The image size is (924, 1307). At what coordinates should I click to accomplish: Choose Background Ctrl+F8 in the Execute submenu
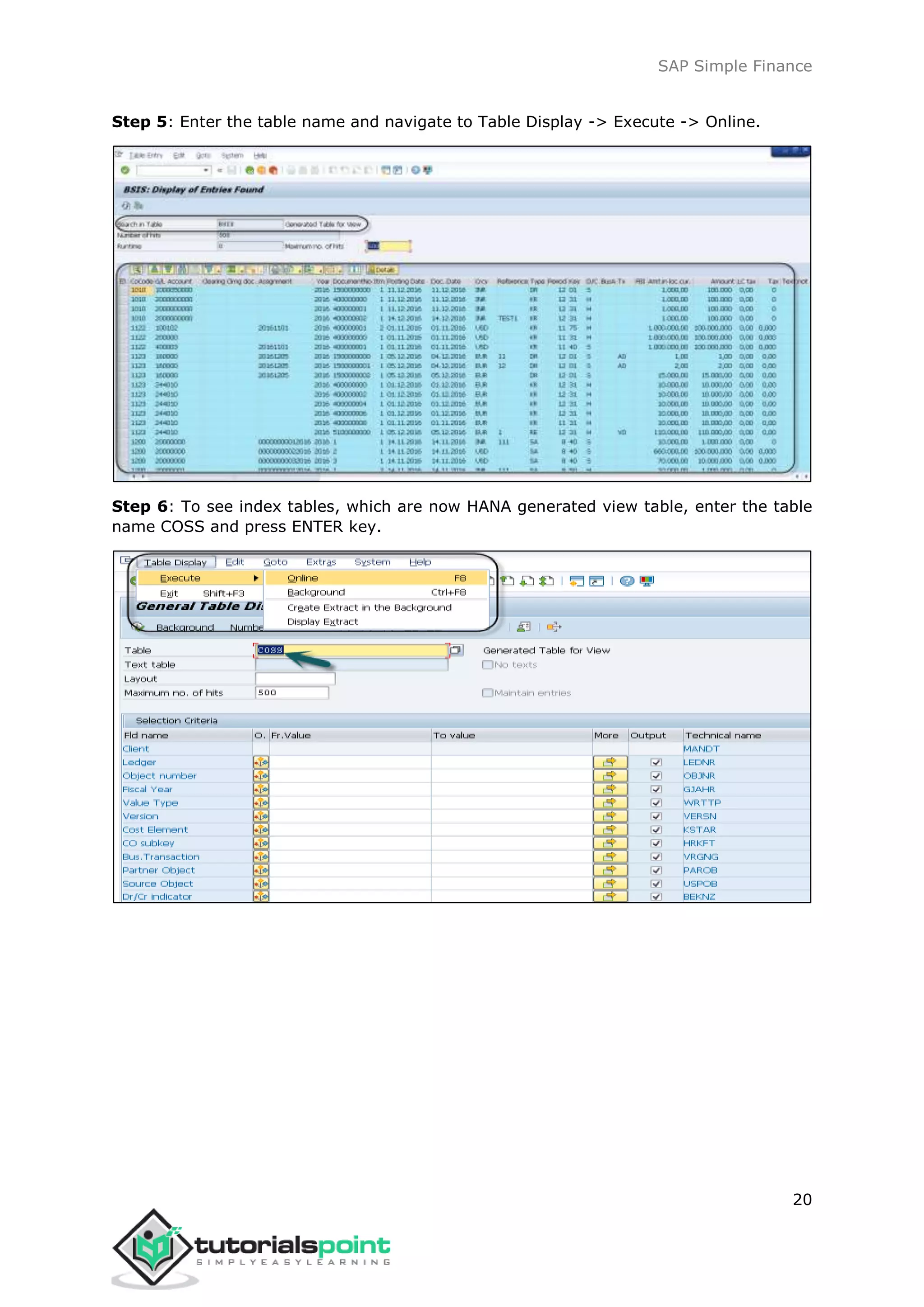click(x=376, y=593)
